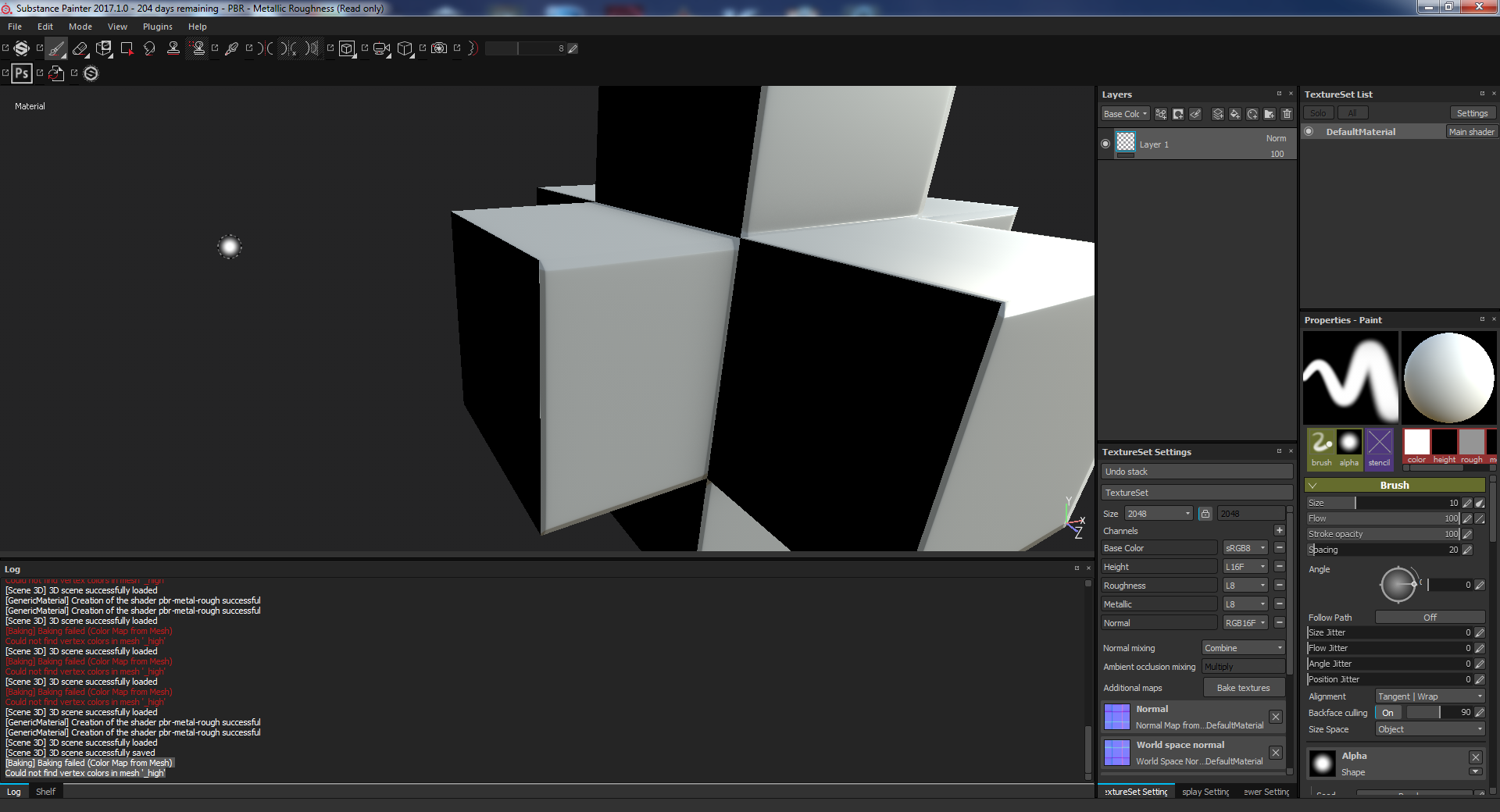Add a smart material layer
Image resolution: width=1500 pixels, height=812 pixels.
click(x=1252, y=114)
